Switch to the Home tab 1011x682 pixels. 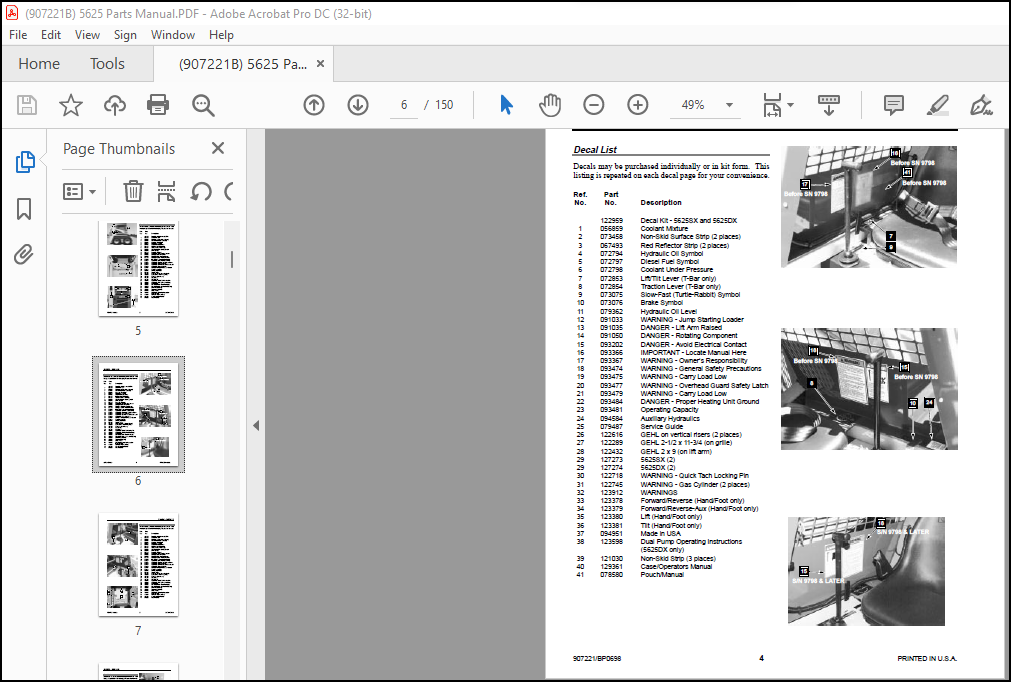pos(39,64)
